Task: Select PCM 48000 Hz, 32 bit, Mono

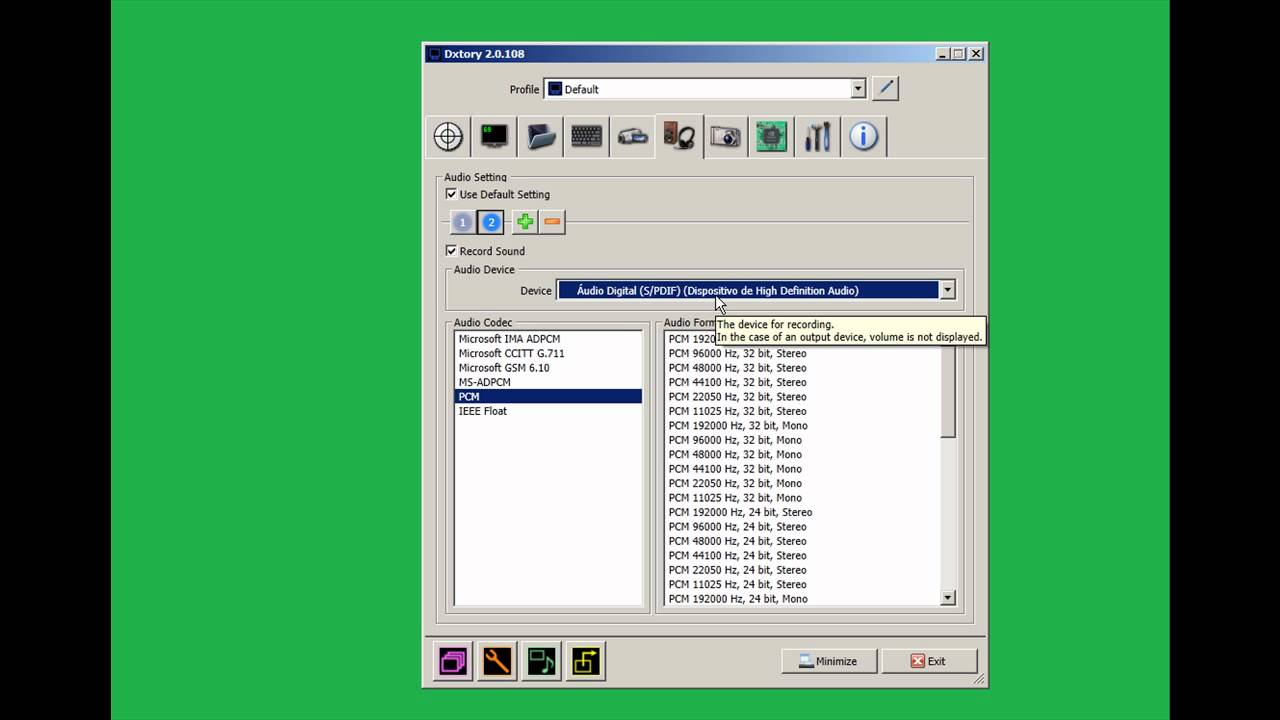Action: tap(803, 454)
